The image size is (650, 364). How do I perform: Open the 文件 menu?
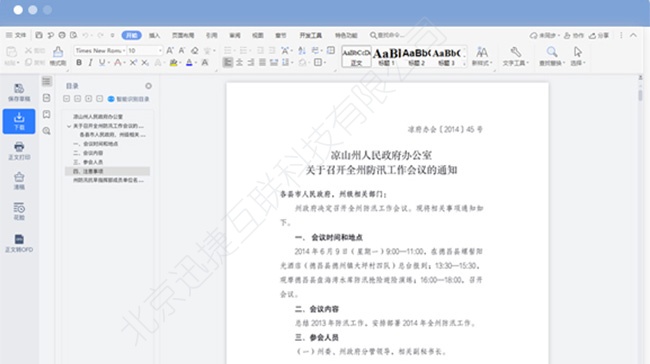pyautogui.click(x=16, y=35)
